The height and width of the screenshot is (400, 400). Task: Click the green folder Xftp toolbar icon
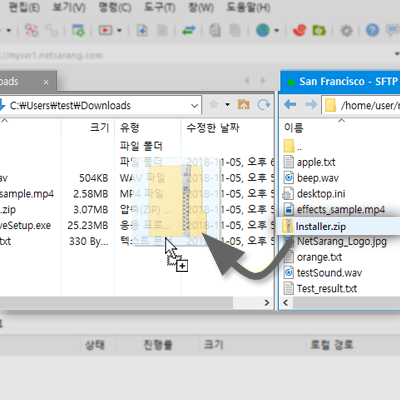tap(319, 31)
